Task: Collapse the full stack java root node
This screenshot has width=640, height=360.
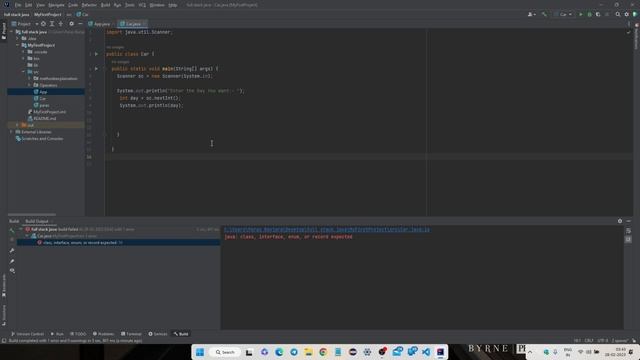Action: [x=11, y=32]
